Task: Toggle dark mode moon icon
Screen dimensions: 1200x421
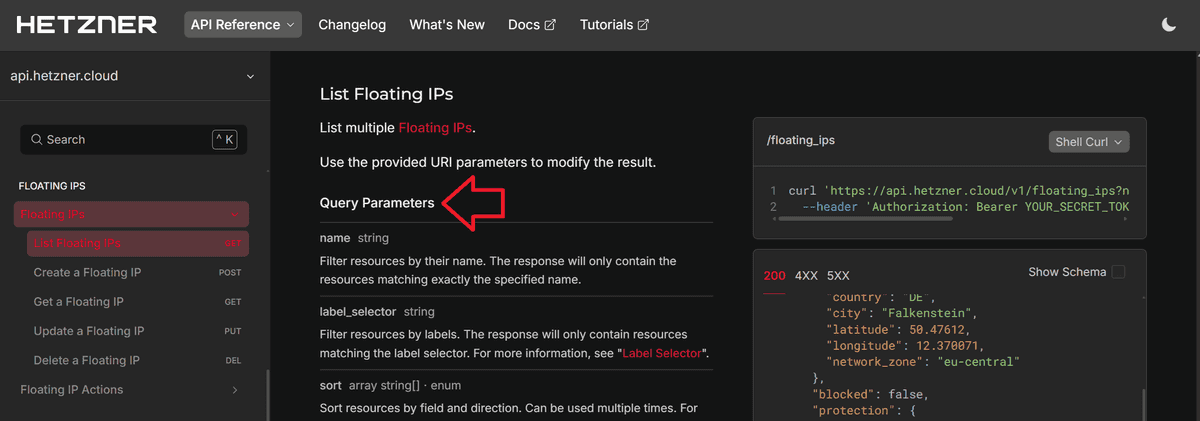Action: [x=1169, y=25]
